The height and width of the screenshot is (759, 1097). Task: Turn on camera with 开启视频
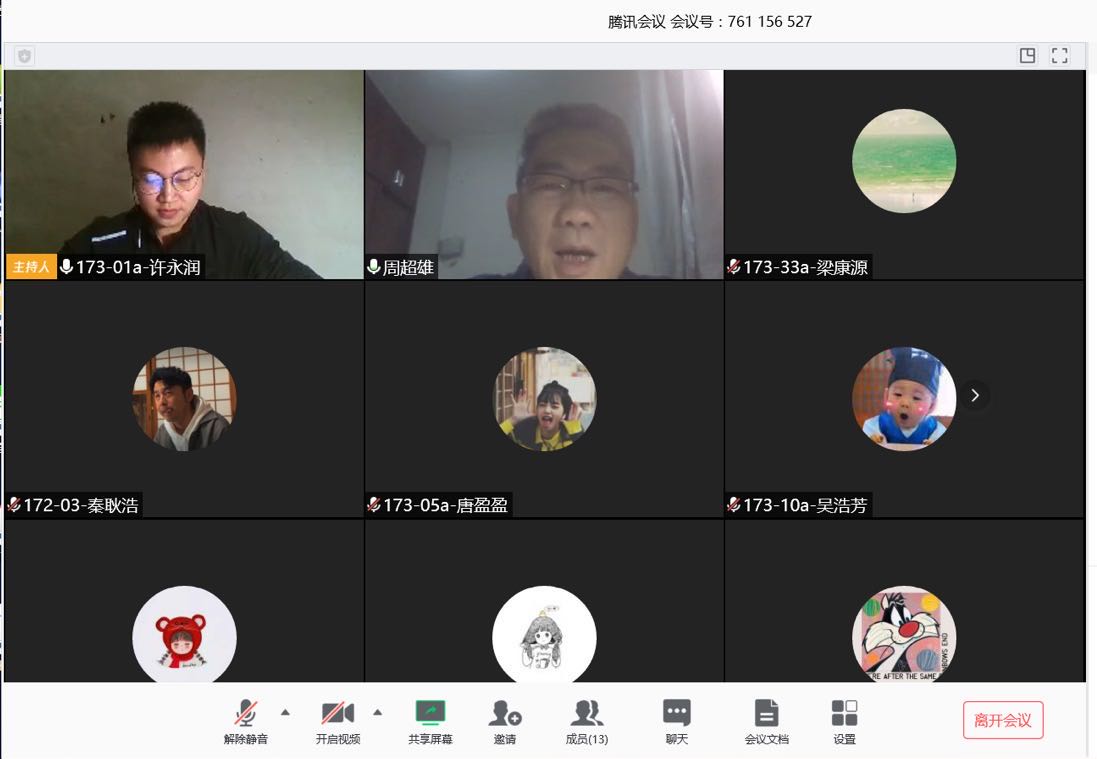[337, 721]
